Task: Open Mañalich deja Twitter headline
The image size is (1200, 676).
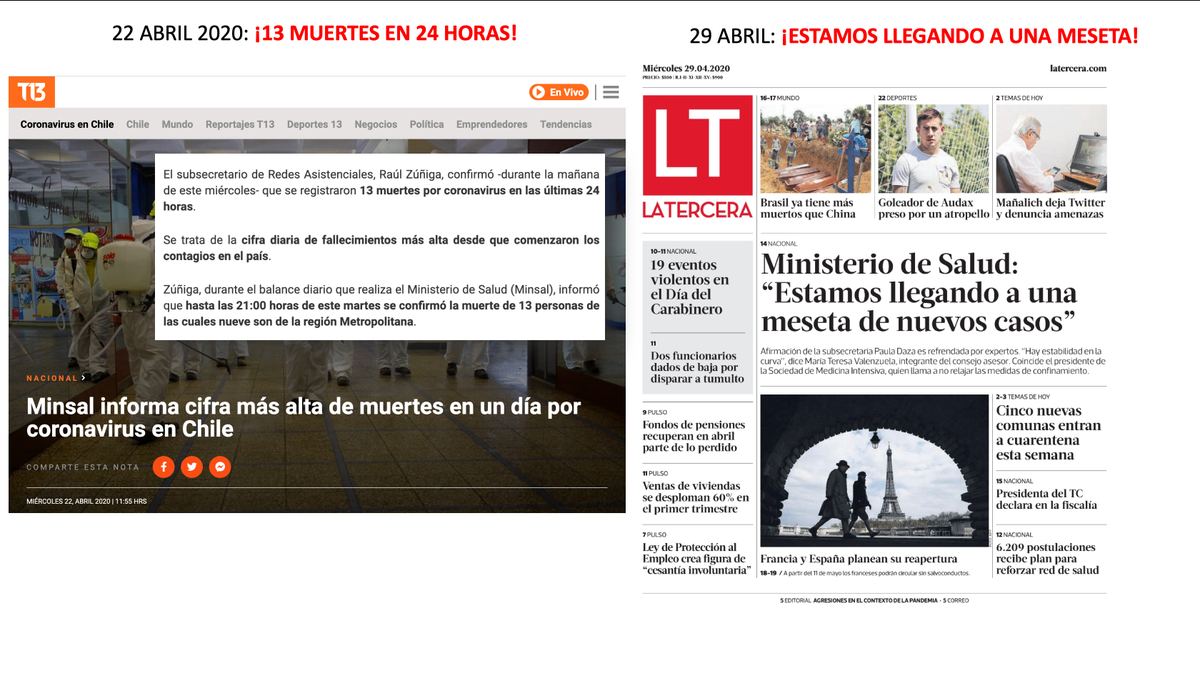Action: click(x=1051, y=208)
